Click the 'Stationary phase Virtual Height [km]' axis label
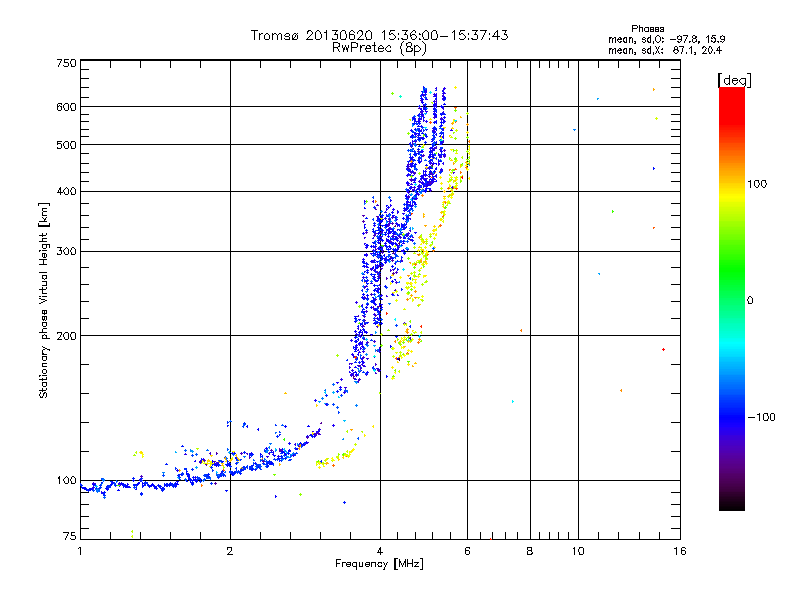The width and height of the screenshot is (800, 600). pos(44,300)
